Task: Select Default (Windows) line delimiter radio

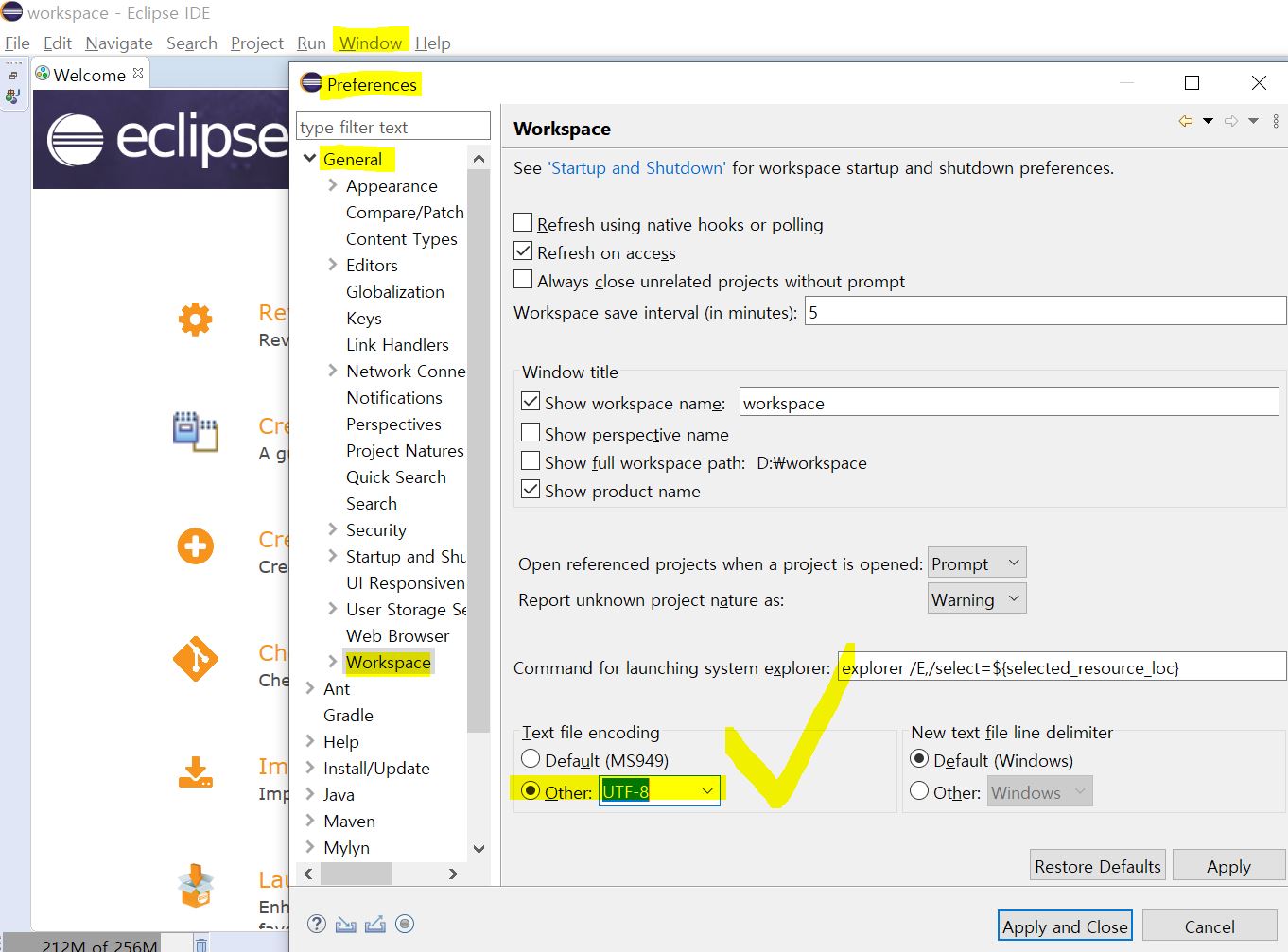Action: (919, 759)
